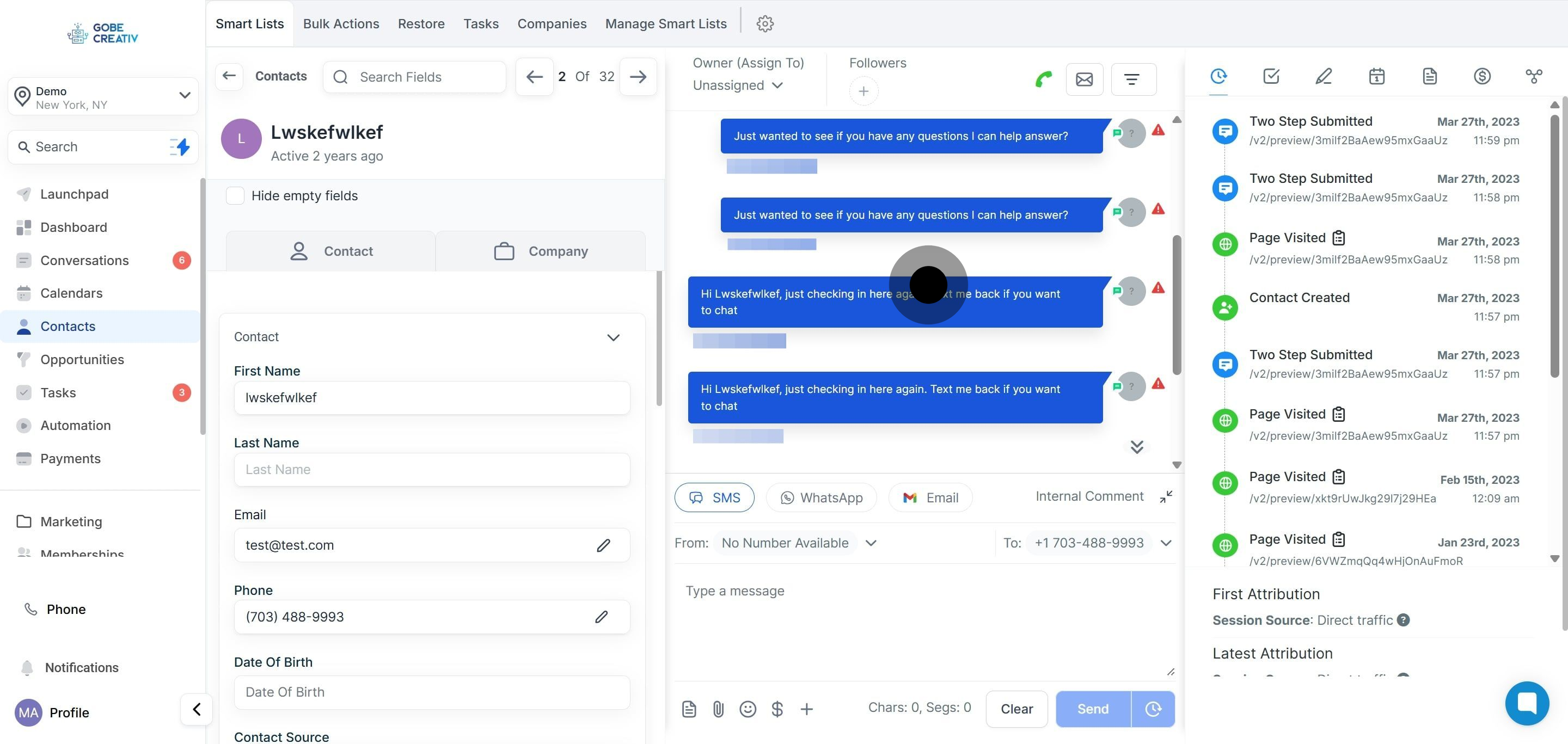Toggle the Hide empty fields checkbox
1568x744 pixels.
[x=235, y=195]
